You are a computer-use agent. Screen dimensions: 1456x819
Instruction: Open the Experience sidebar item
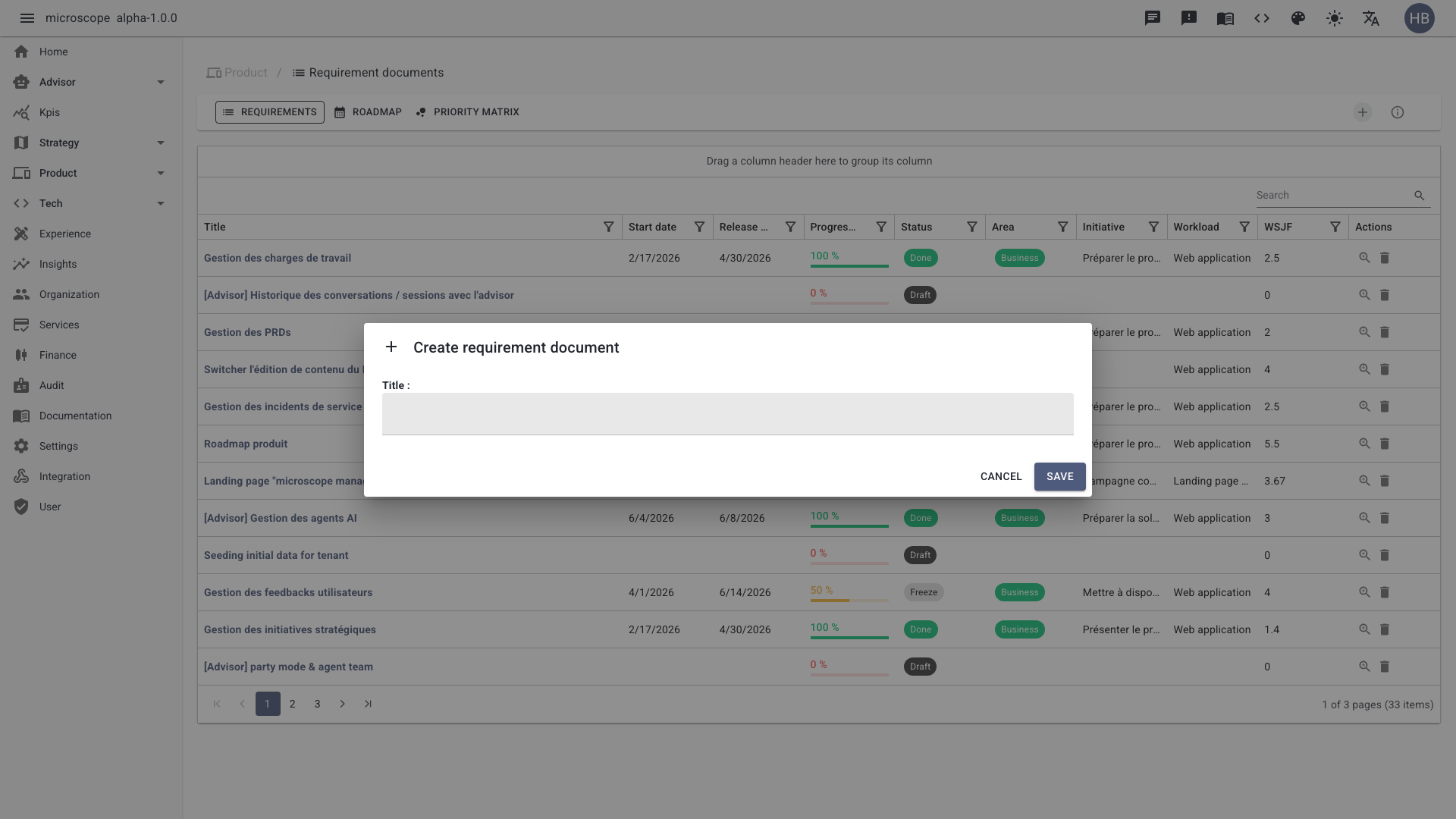tap(91, 234)
